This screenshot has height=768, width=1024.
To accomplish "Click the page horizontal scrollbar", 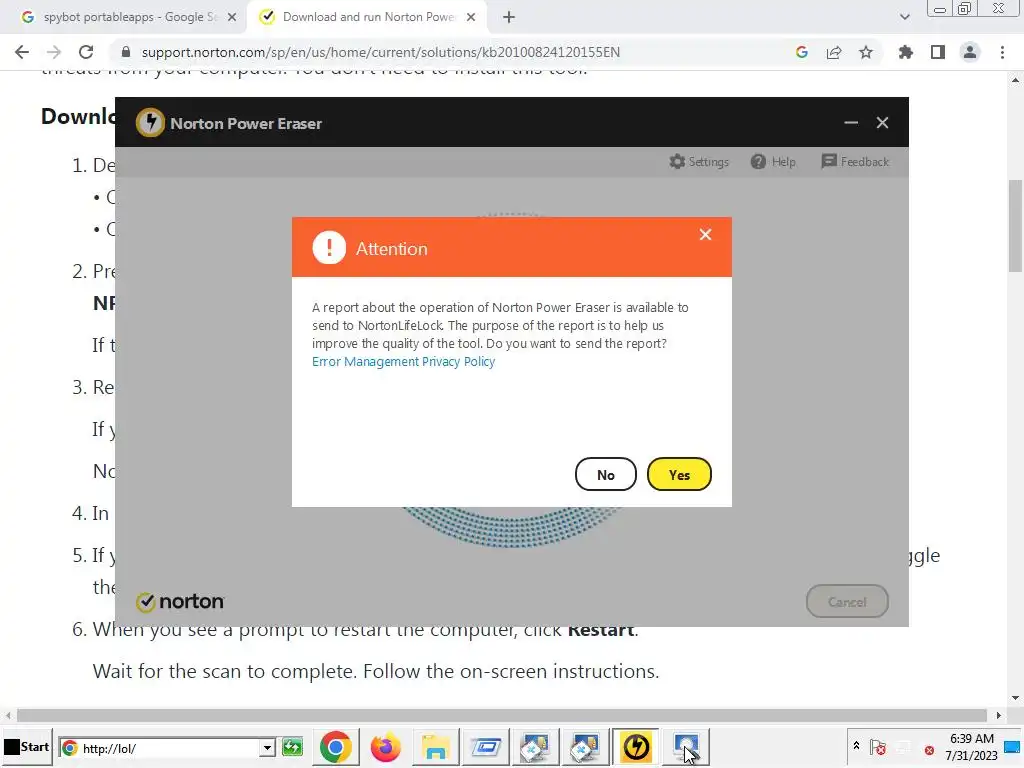I will click(502, 715).
